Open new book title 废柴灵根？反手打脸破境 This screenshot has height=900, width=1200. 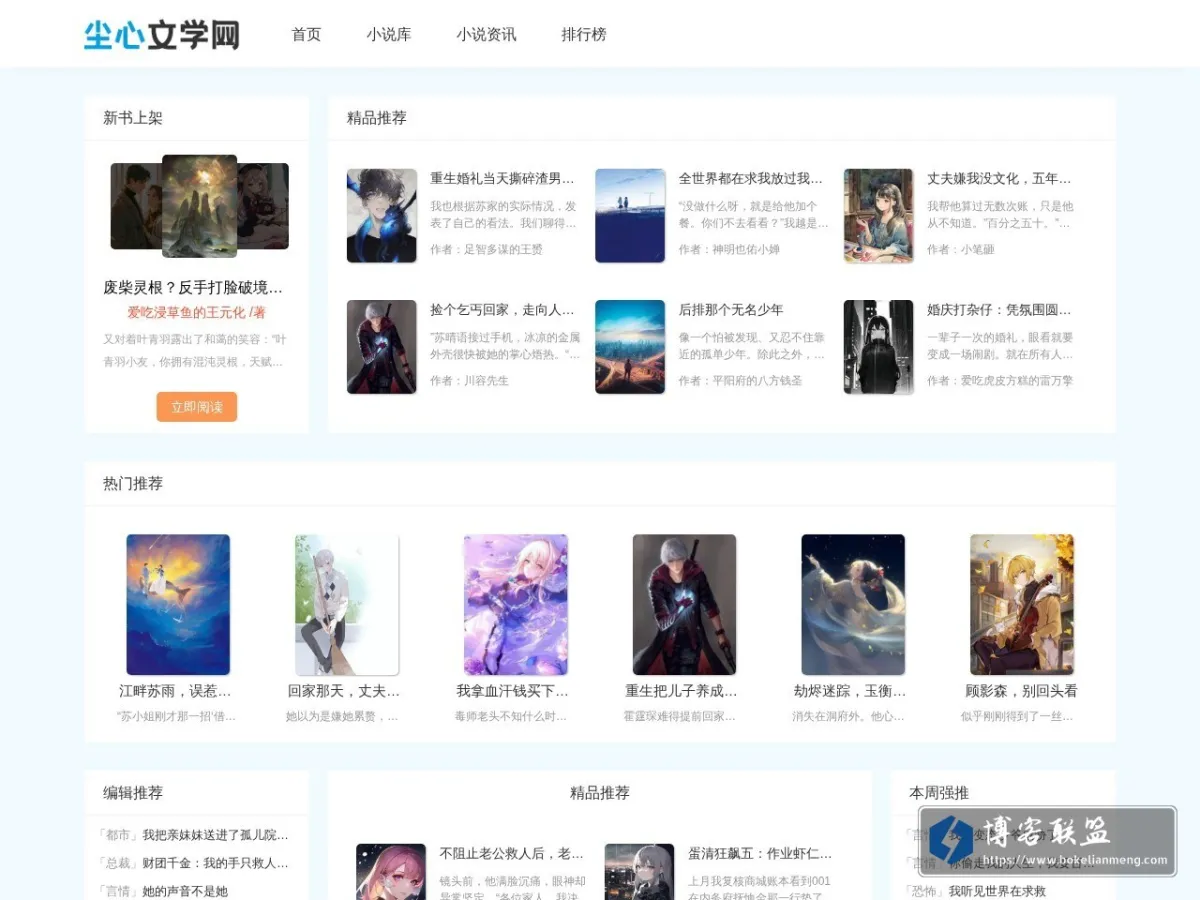click(x=193, y=287)
